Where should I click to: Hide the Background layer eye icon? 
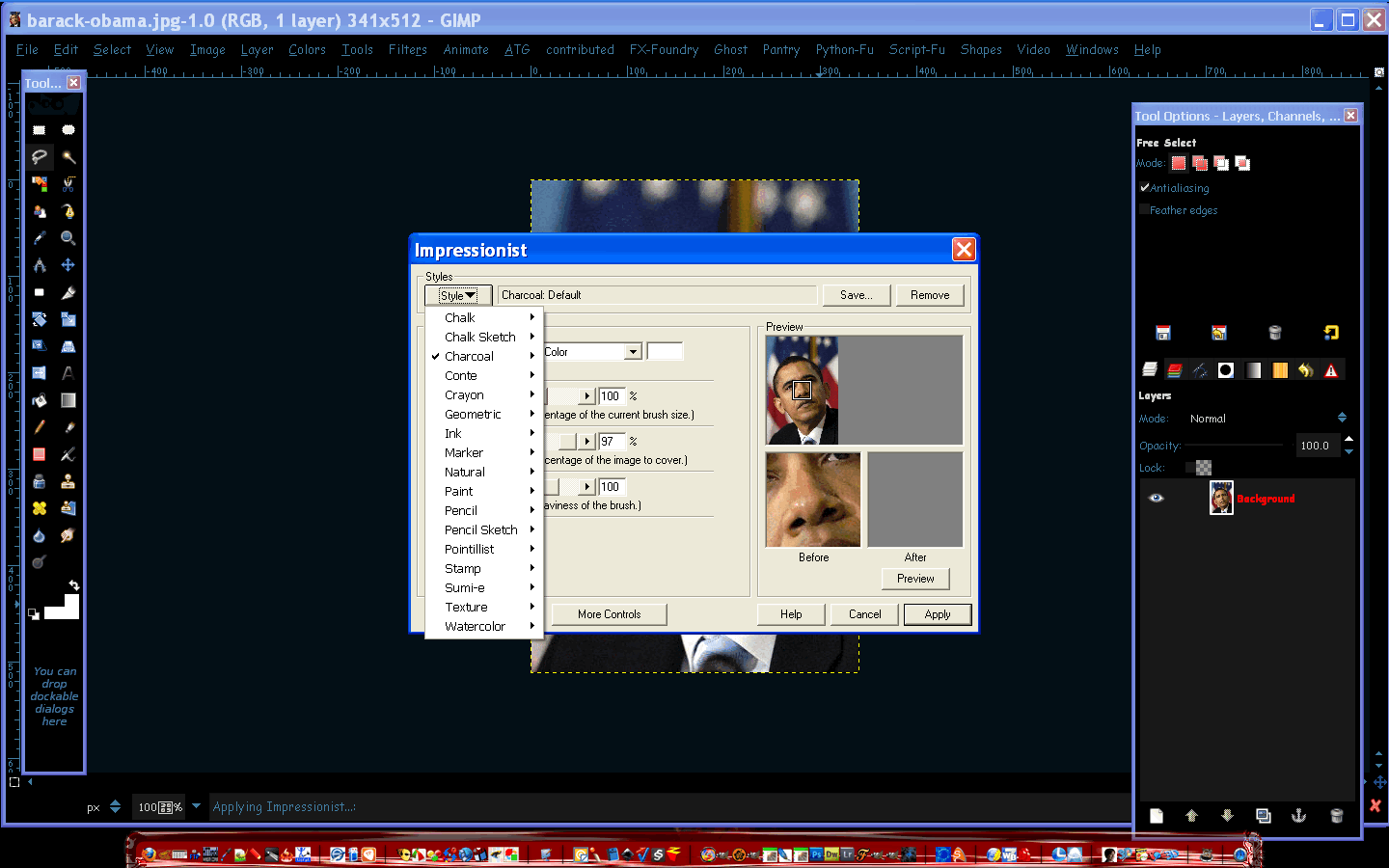[x=1157, y=499]
